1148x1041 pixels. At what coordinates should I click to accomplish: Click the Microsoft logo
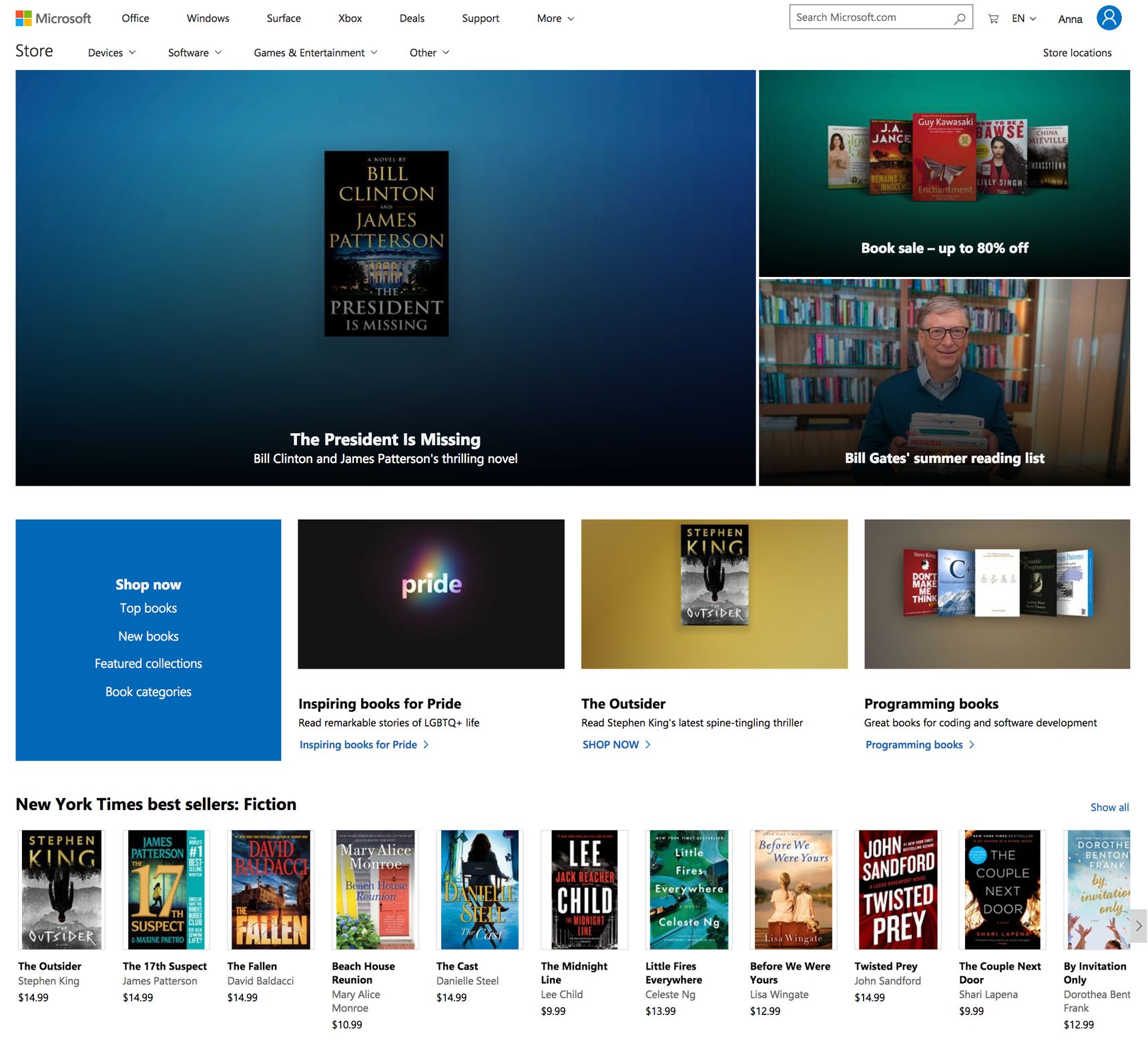(53, 19)
